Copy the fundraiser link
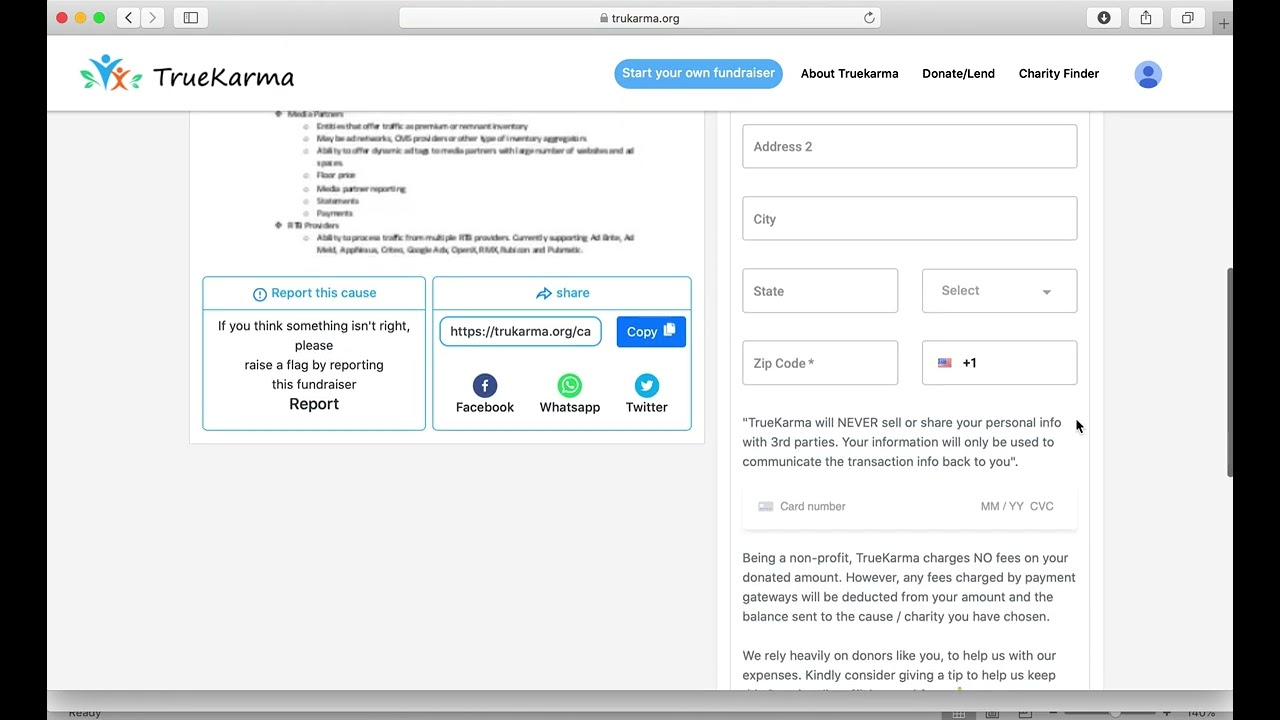Image resolution: width=1280 pixels, height=720 pixels. click(651, 332)
